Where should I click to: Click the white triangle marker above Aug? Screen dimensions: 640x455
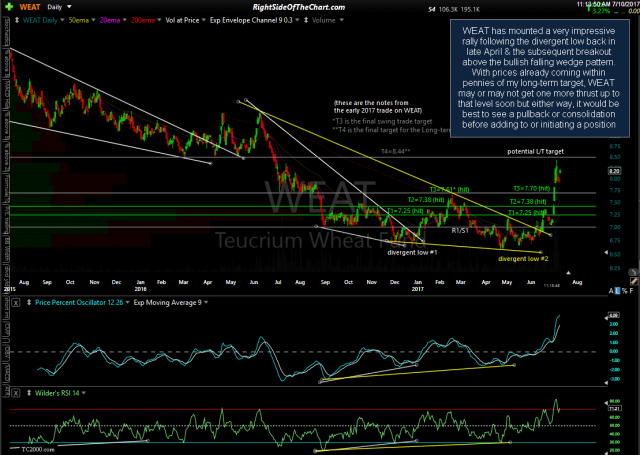tap(568, 273)
